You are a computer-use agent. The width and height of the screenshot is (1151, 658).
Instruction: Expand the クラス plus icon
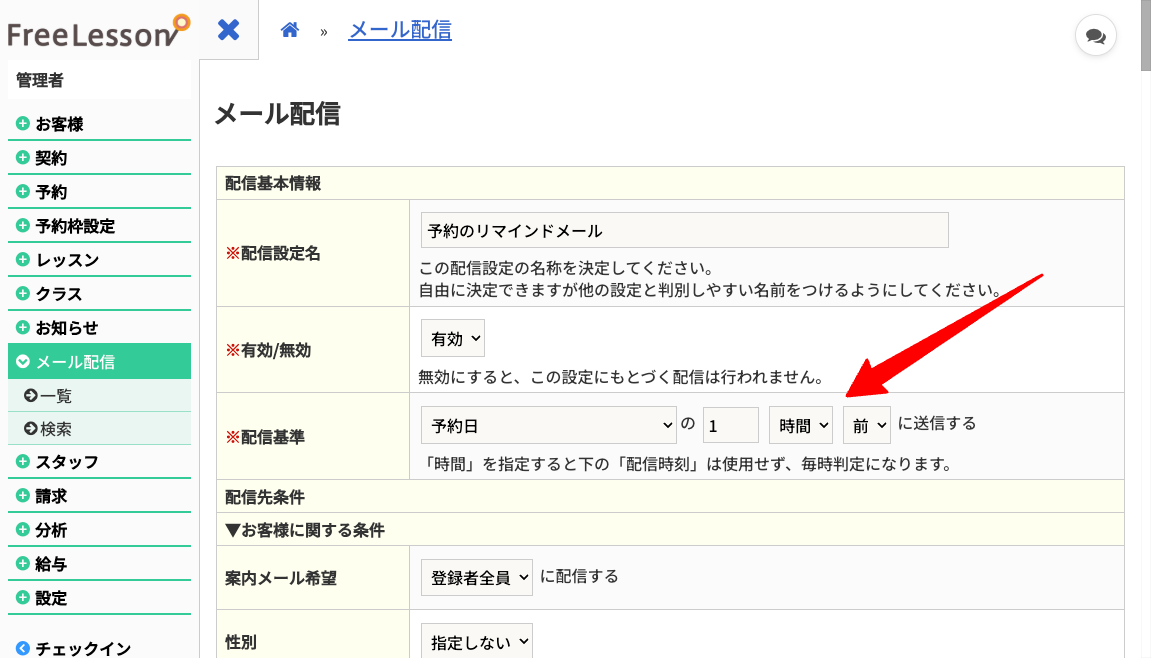point(23,293)
